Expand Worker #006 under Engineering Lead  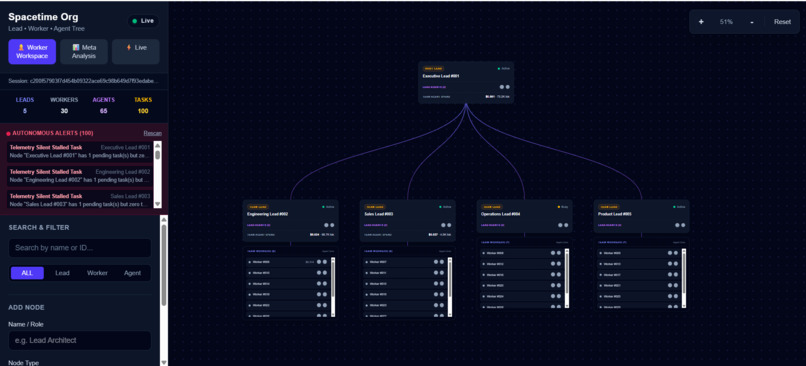(x=287, y=262)
